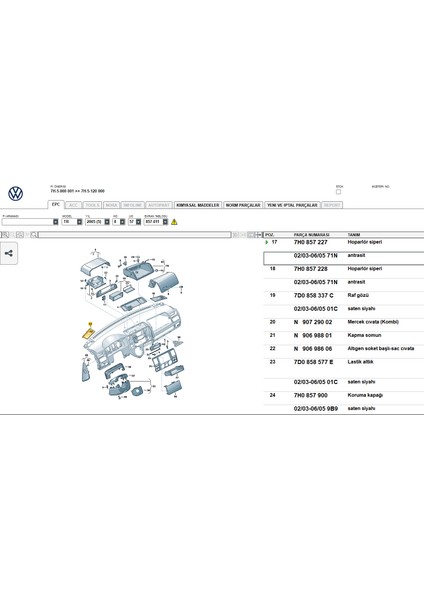Viewport: 424px width, 600px height.
Task: Click the 02/03-06/05 9B9 variant row
Action: point(344,409)
